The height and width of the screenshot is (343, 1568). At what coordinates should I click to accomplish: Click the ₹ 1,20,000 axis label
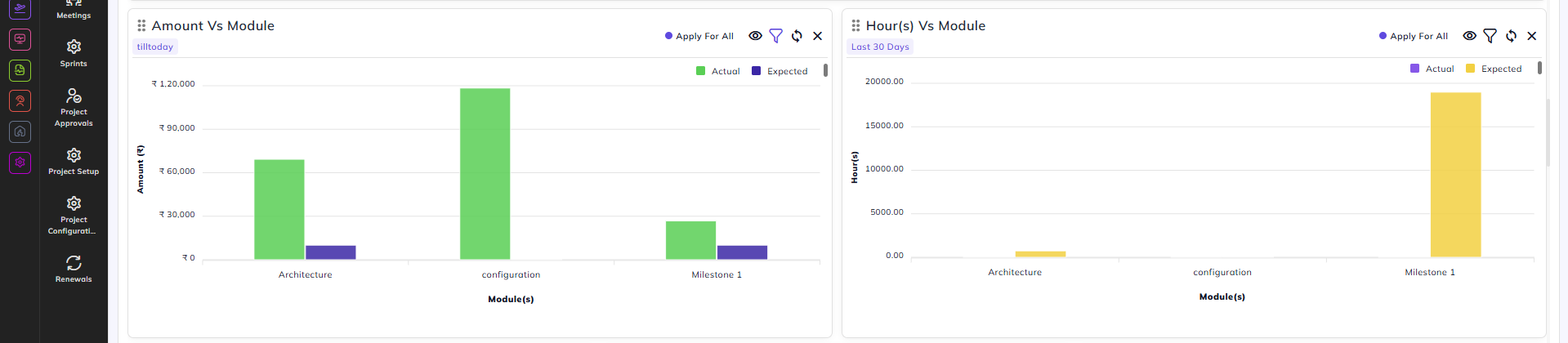[173, 84]
